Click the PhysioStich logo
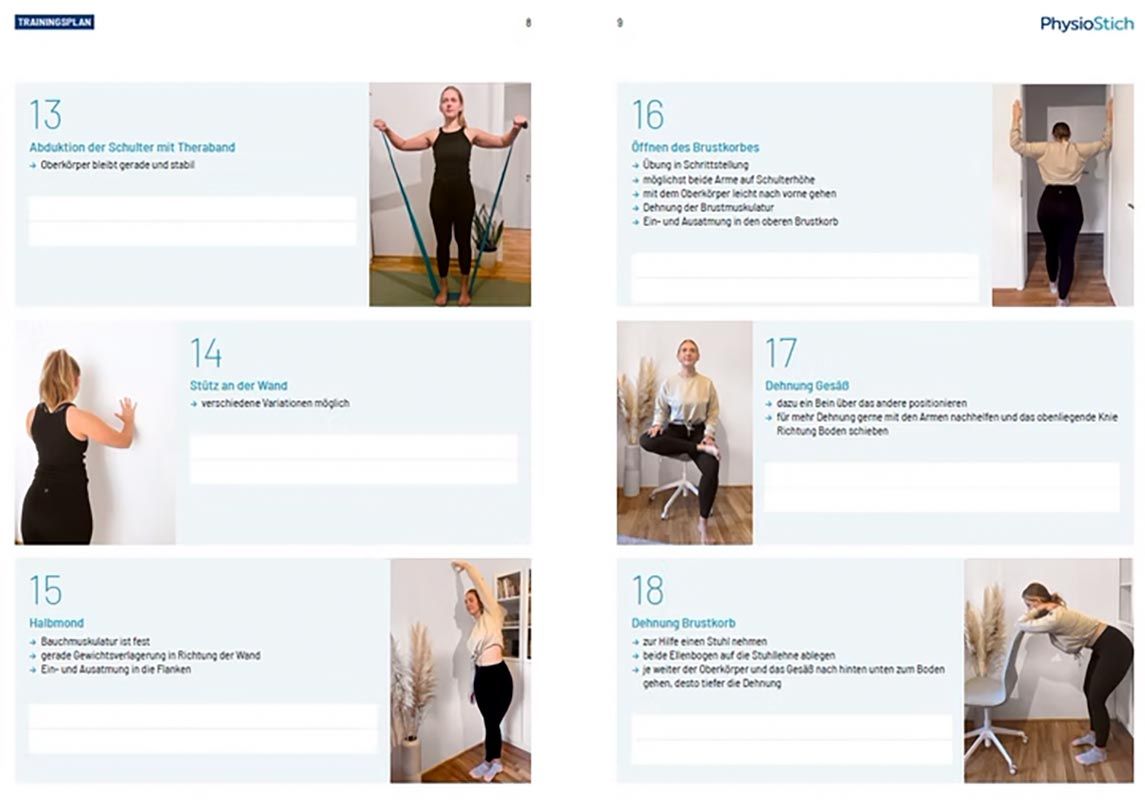The height and width of the screenshot is (800, 1145). 1087,24
